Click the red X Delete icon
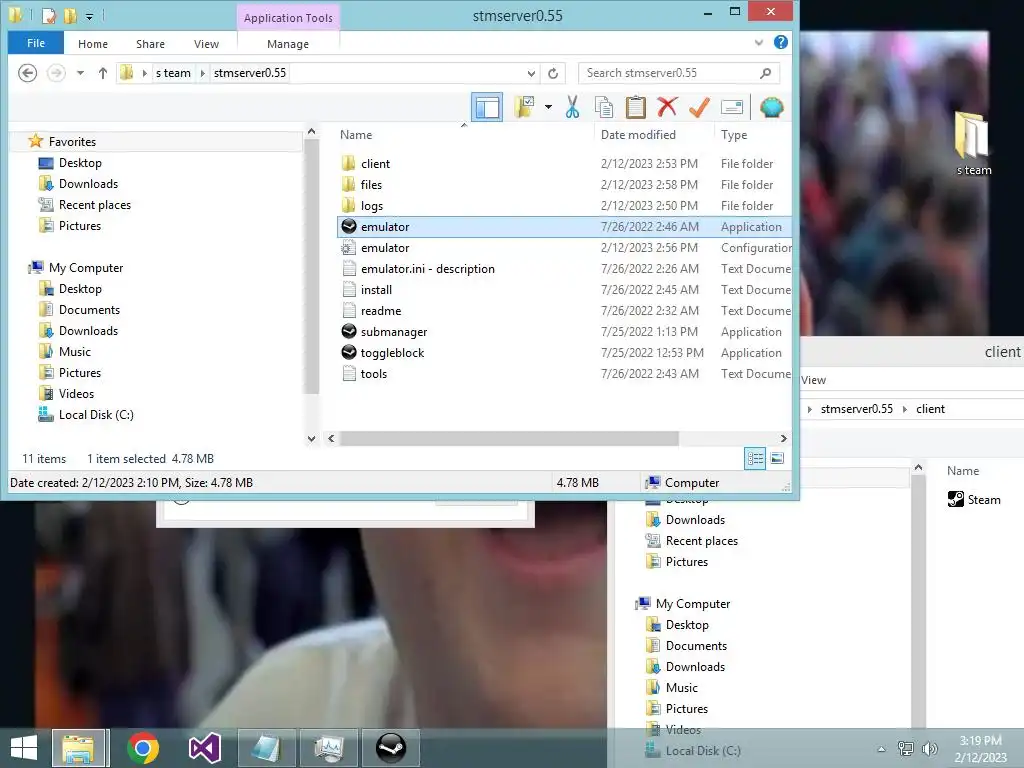 [667, 107]
